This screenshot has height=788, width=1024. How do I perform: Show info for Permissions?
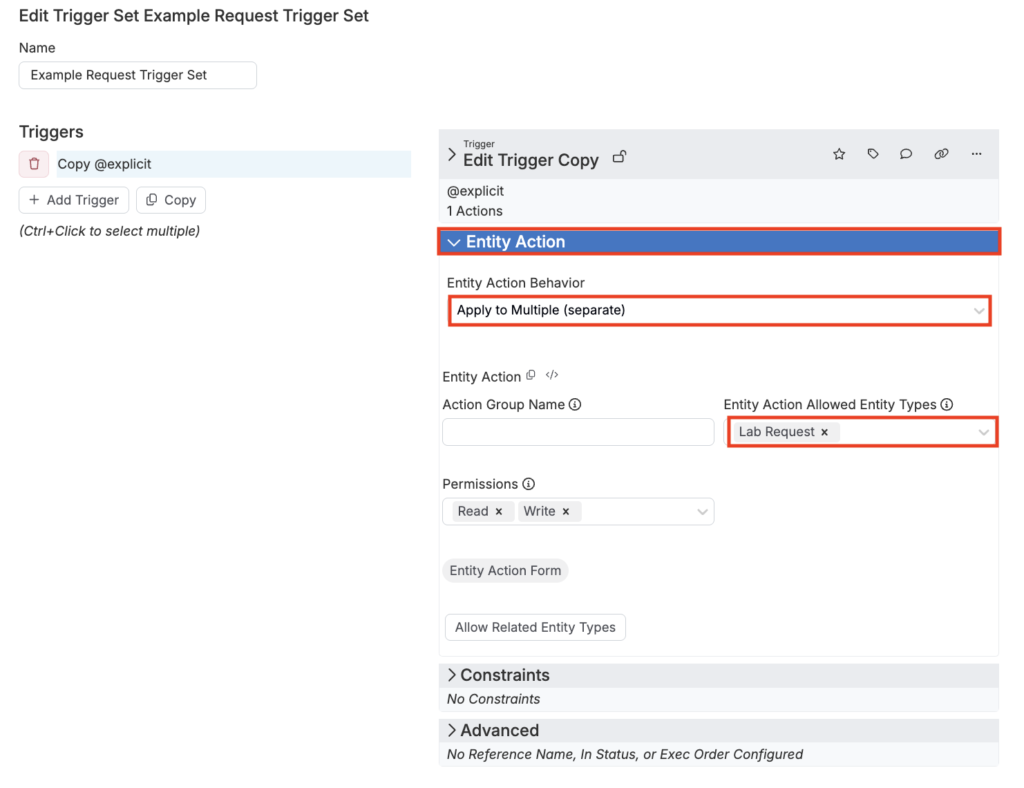(528, 484)
